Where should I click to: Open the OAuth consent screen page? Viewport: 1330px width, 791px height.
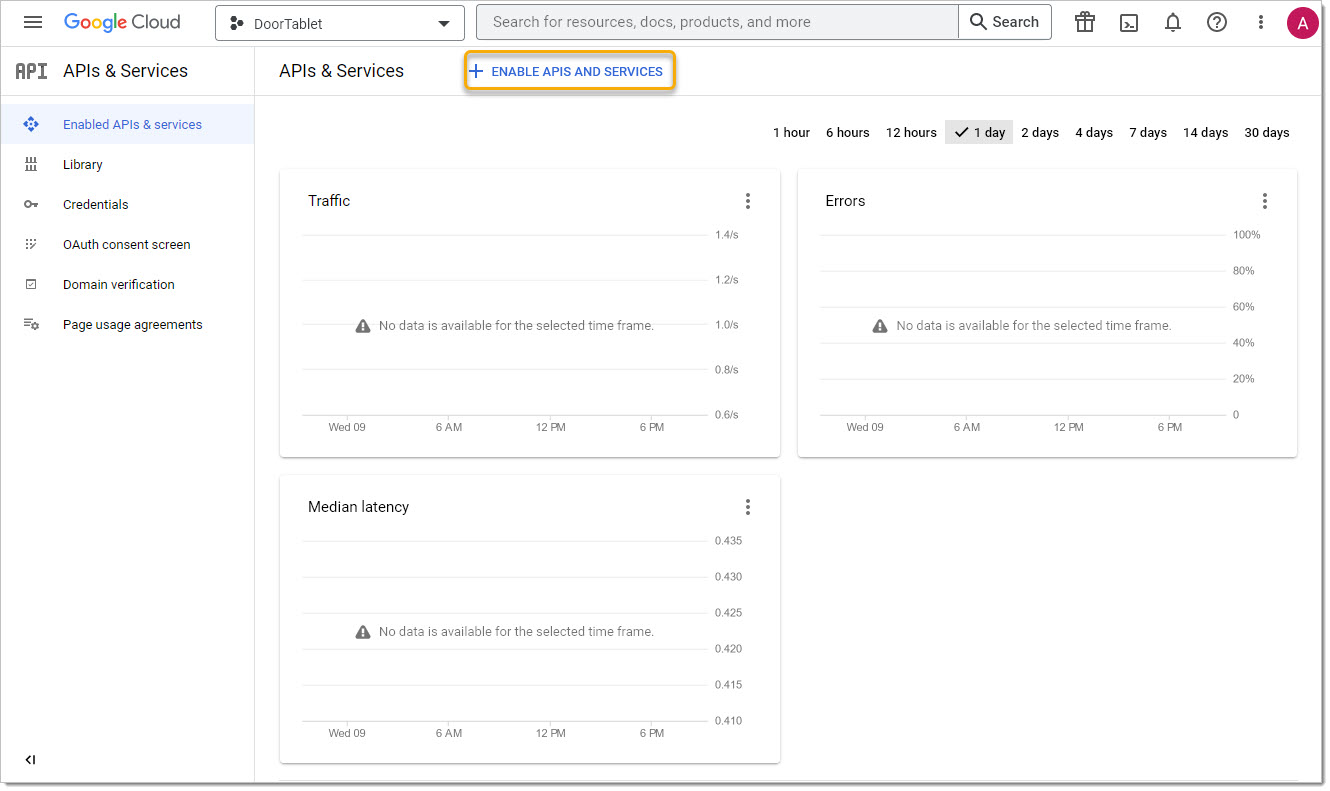(x=126, y=244)
